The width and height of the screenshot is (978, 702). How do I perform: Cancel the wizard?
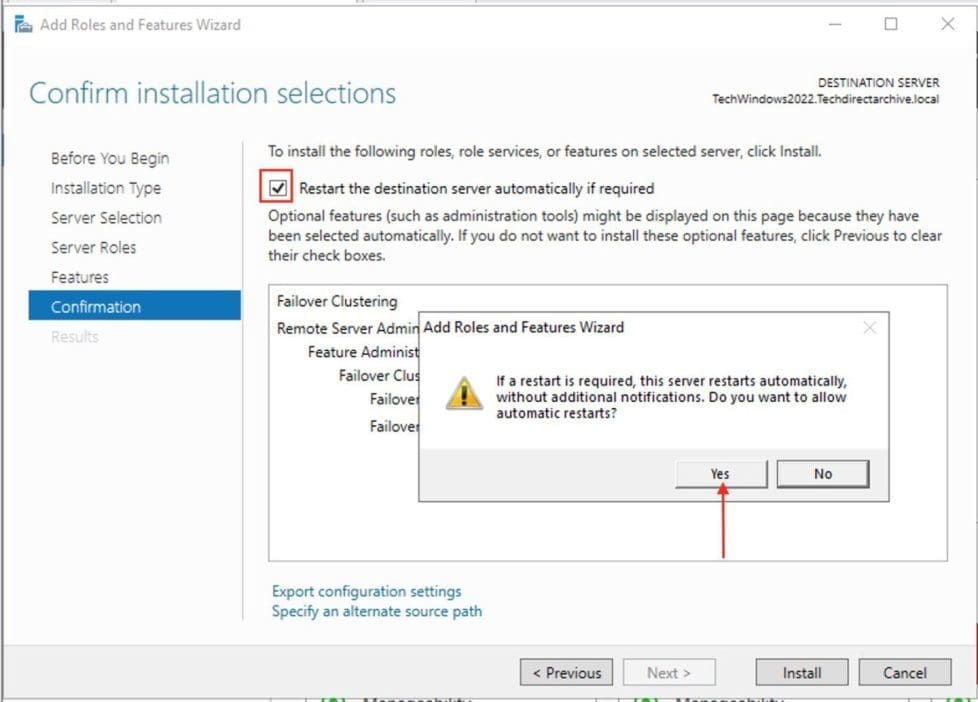click(x=905, y=673)
